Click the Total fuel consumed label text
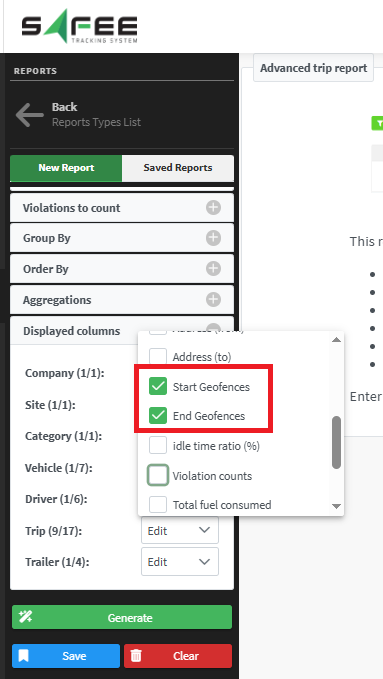 (x=222, y=505)
